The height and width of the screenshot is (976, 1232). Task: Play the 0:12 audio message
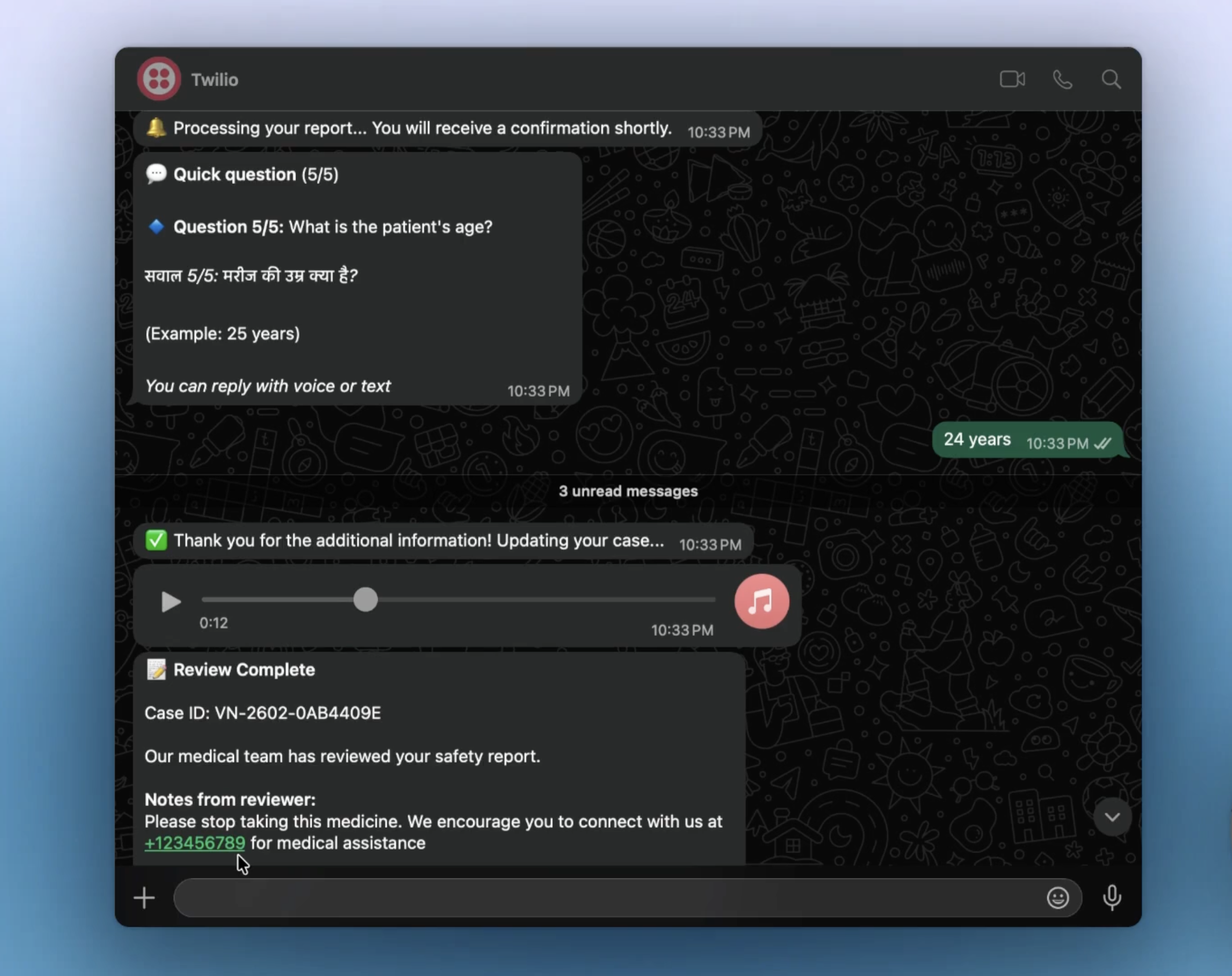[x=170, y=602]
